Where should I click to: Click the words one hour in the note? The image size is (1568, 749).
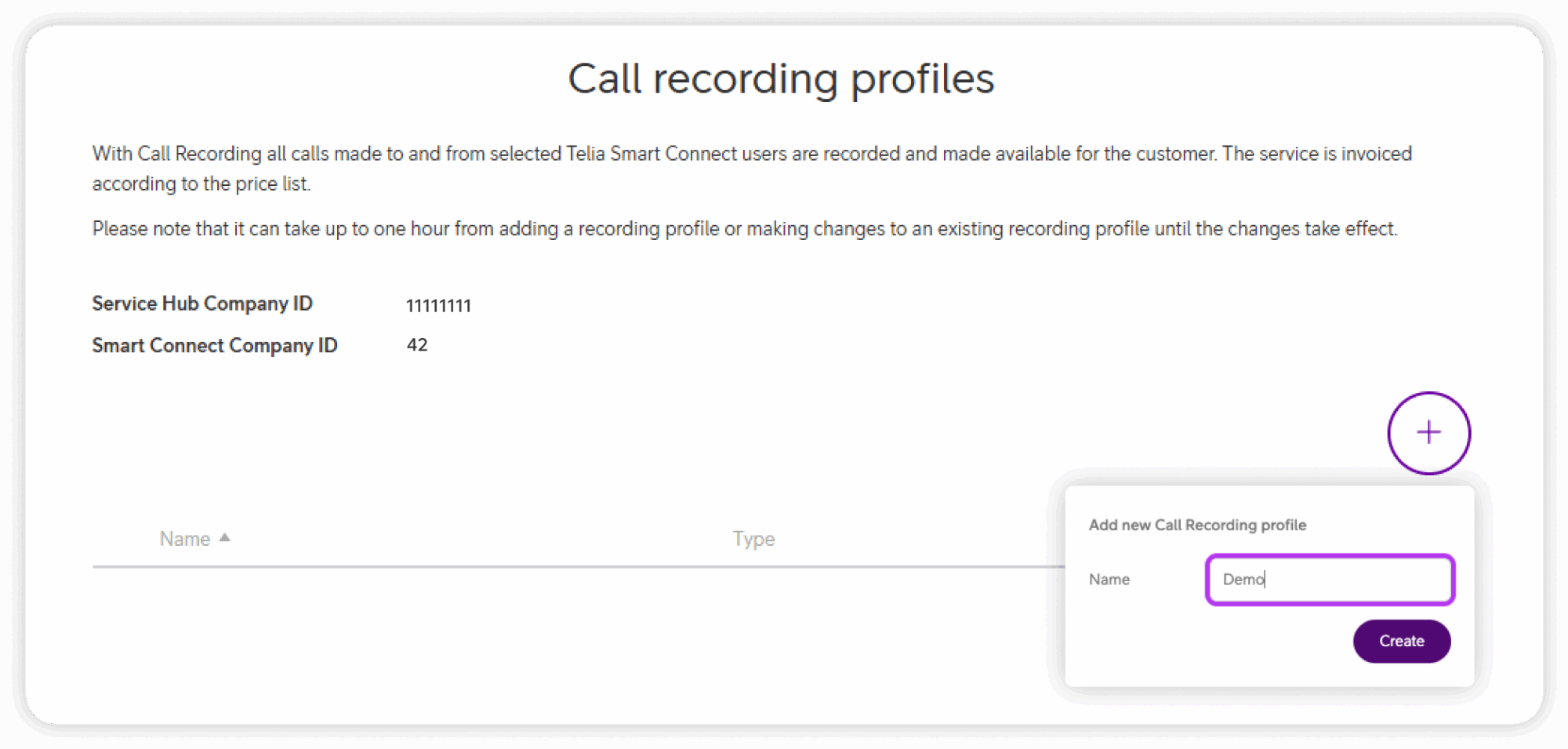[412, 228]
